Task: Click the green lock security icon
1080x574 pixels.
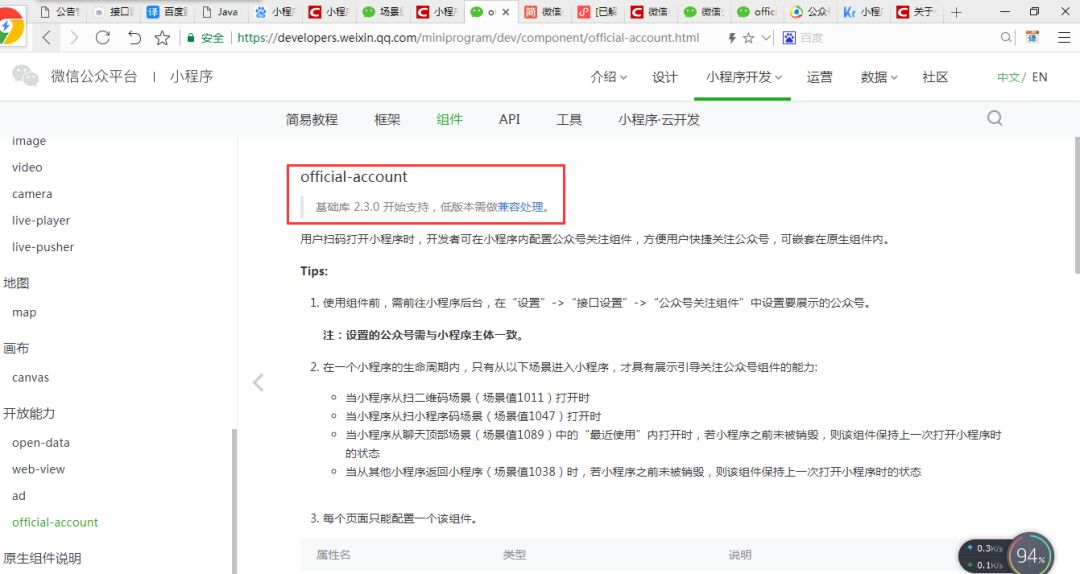Action: click(191, 38)
